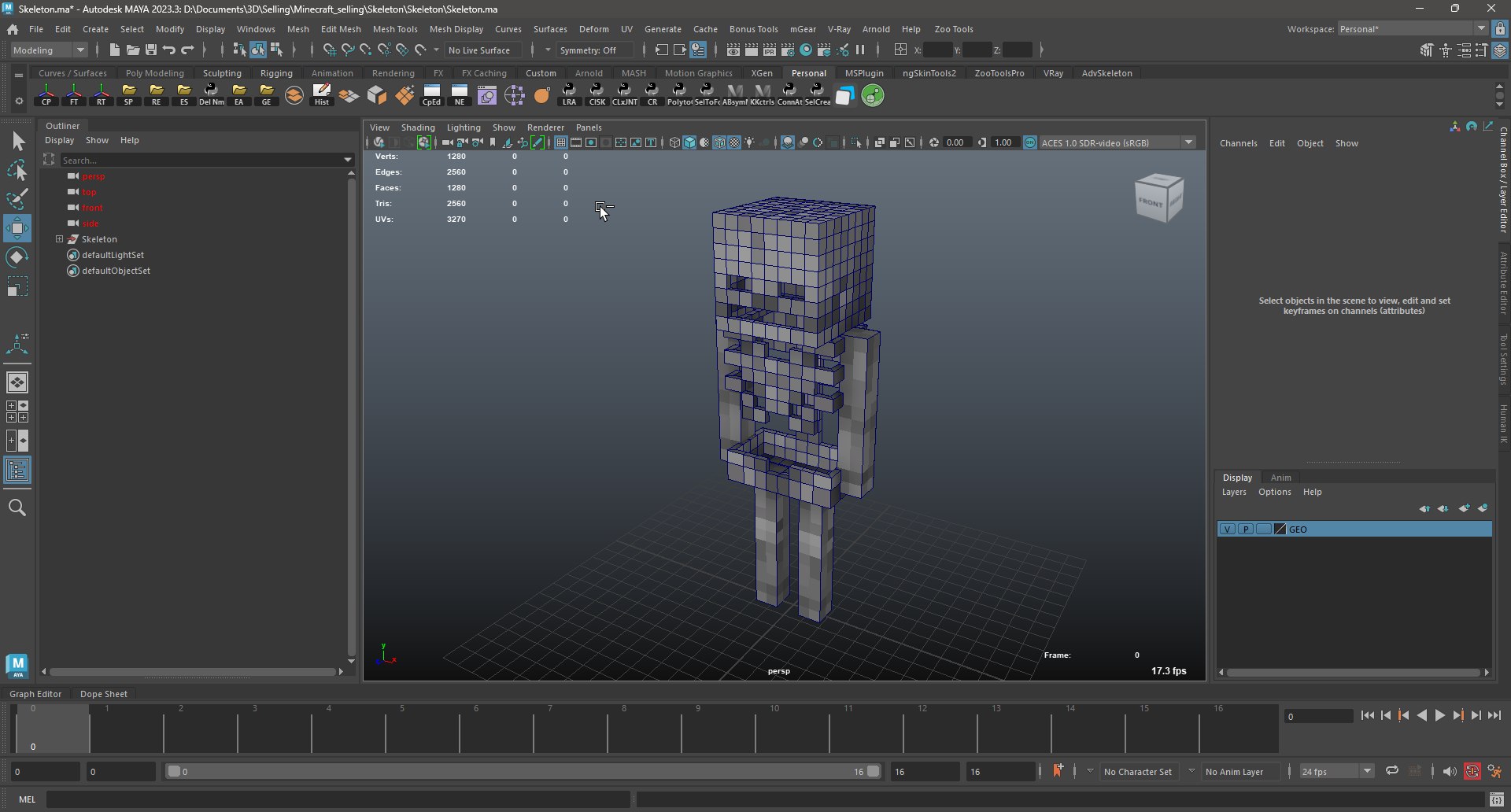Image resolution: width=1511 pixels, height=812 pixels.
Task: Toggle playback P of GEO layer
Action: tap(1245, 529)
